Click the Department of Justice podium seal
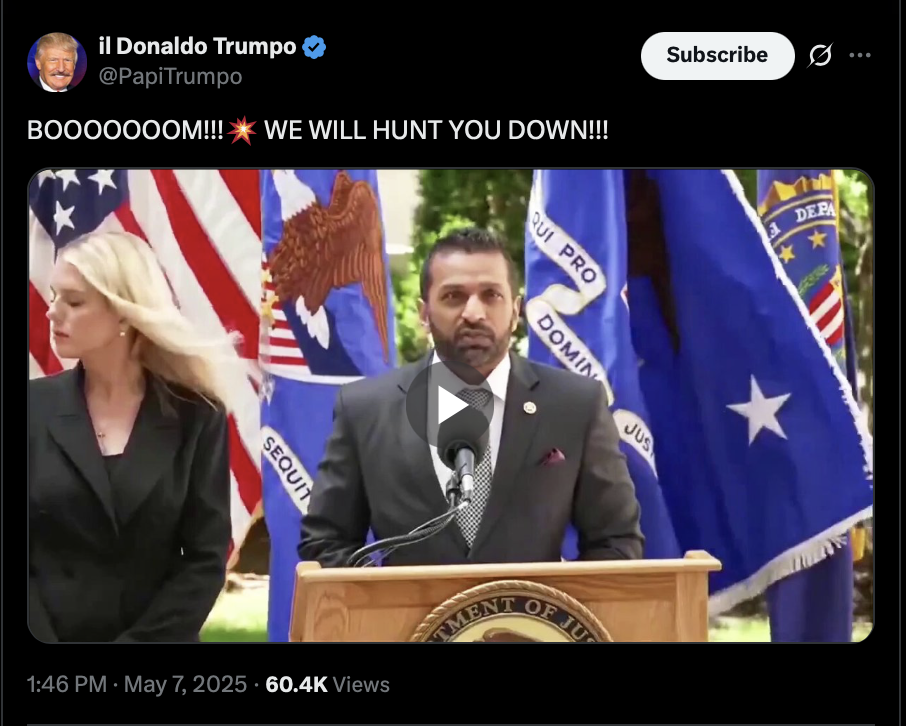Viewport: 906px width, 726px height. [511, 613]
